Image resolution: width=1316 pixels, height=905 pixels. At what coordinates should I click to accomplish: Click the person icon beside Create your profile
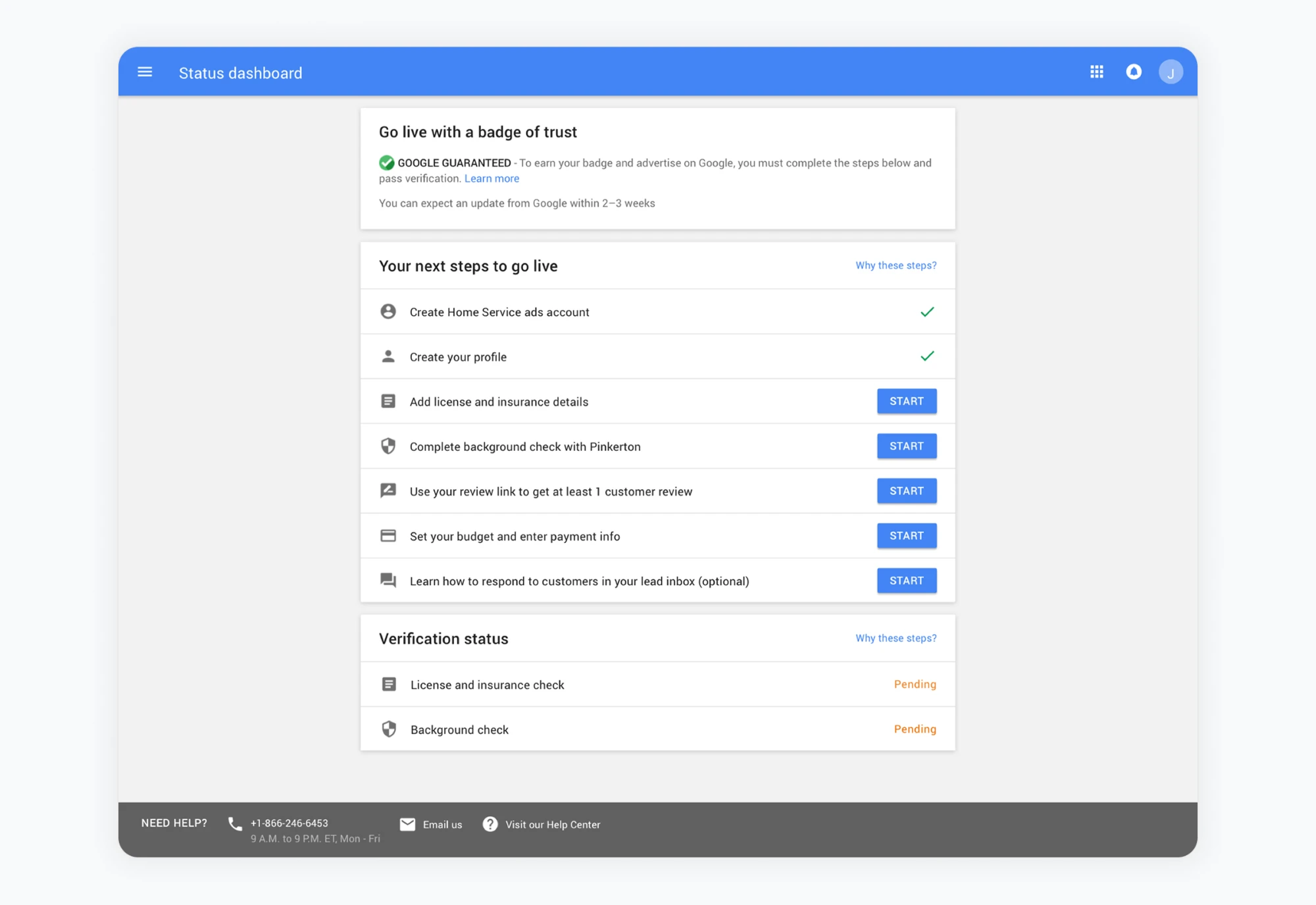tap(388, 356)
